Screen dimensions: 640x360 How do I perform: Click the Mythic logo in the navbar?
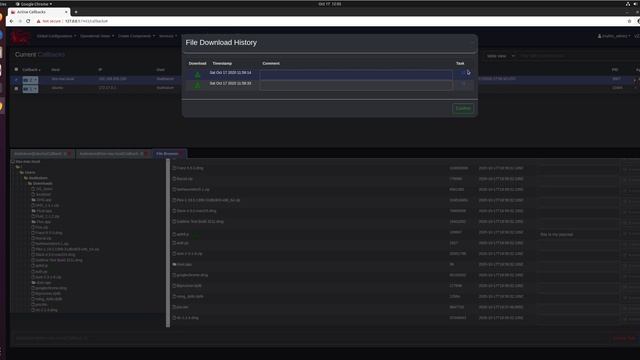[20, 37]
